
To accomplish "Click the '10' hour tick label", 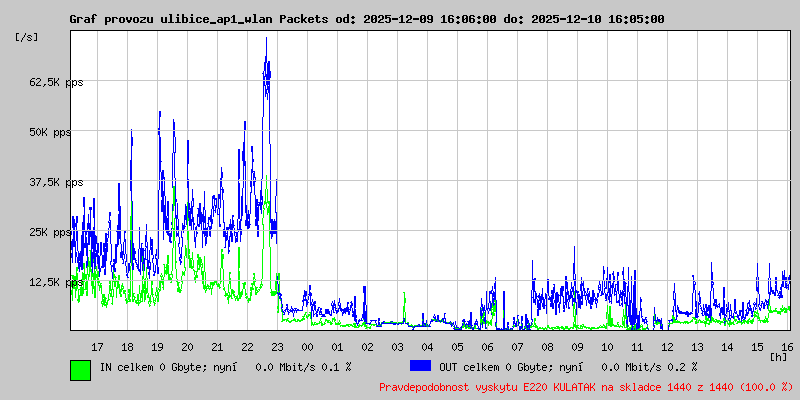I will point(607,347).
